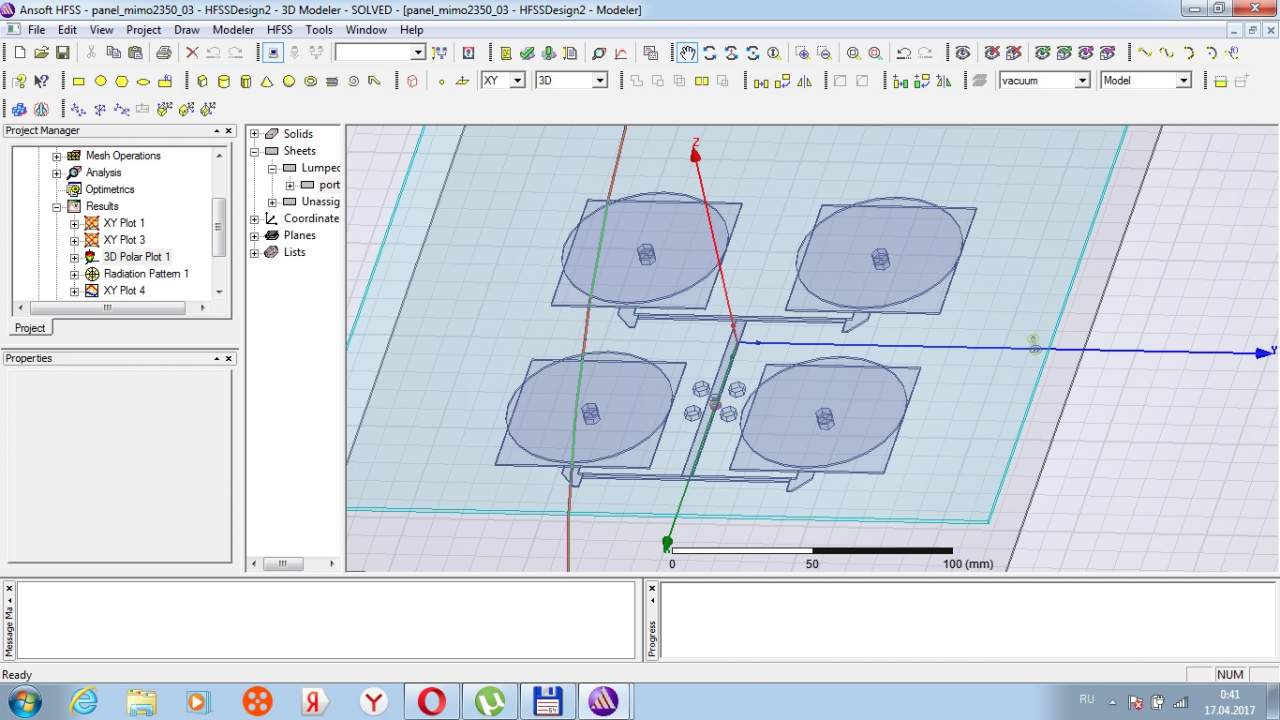
Task: Click the Save project icon
Action: pyautogui.click(x=62, y=53)
